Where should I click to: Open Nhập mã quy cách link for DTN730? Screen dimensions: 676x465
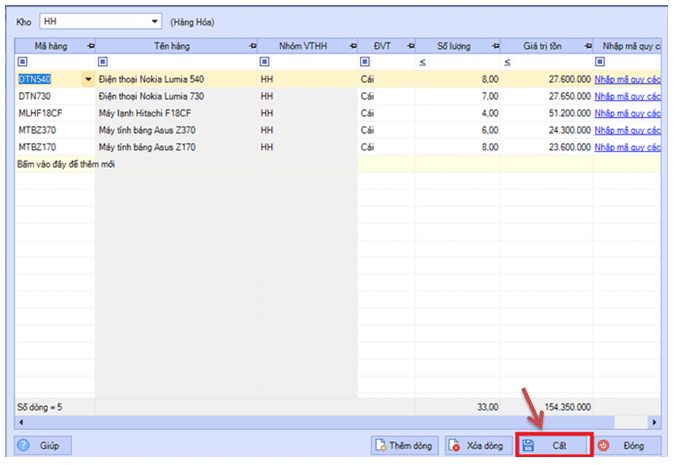coord(627,96)
